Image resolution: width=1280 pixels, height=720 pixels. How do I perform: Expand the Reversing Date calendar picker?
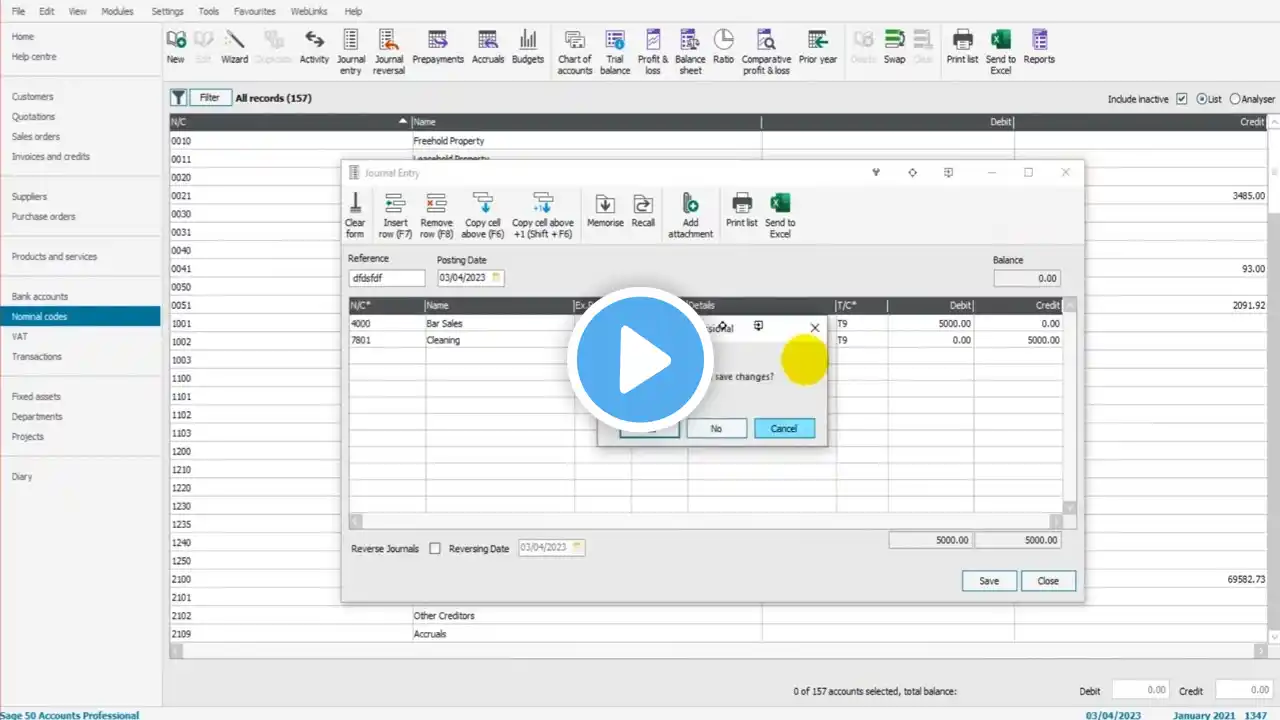point(577,547)
